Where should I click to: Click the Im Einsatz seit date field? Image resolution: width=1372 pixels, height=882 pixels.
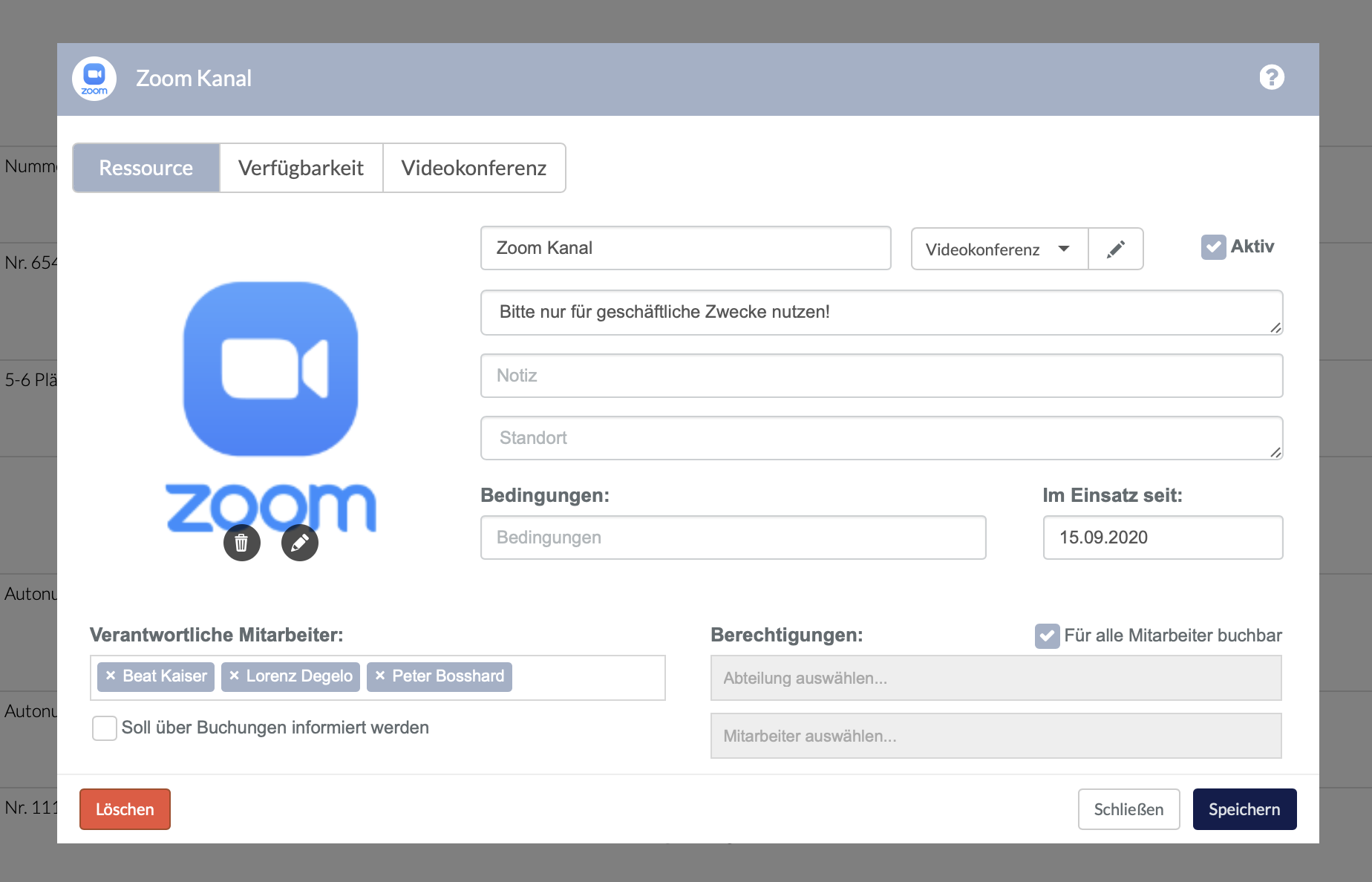point(1163,538)
